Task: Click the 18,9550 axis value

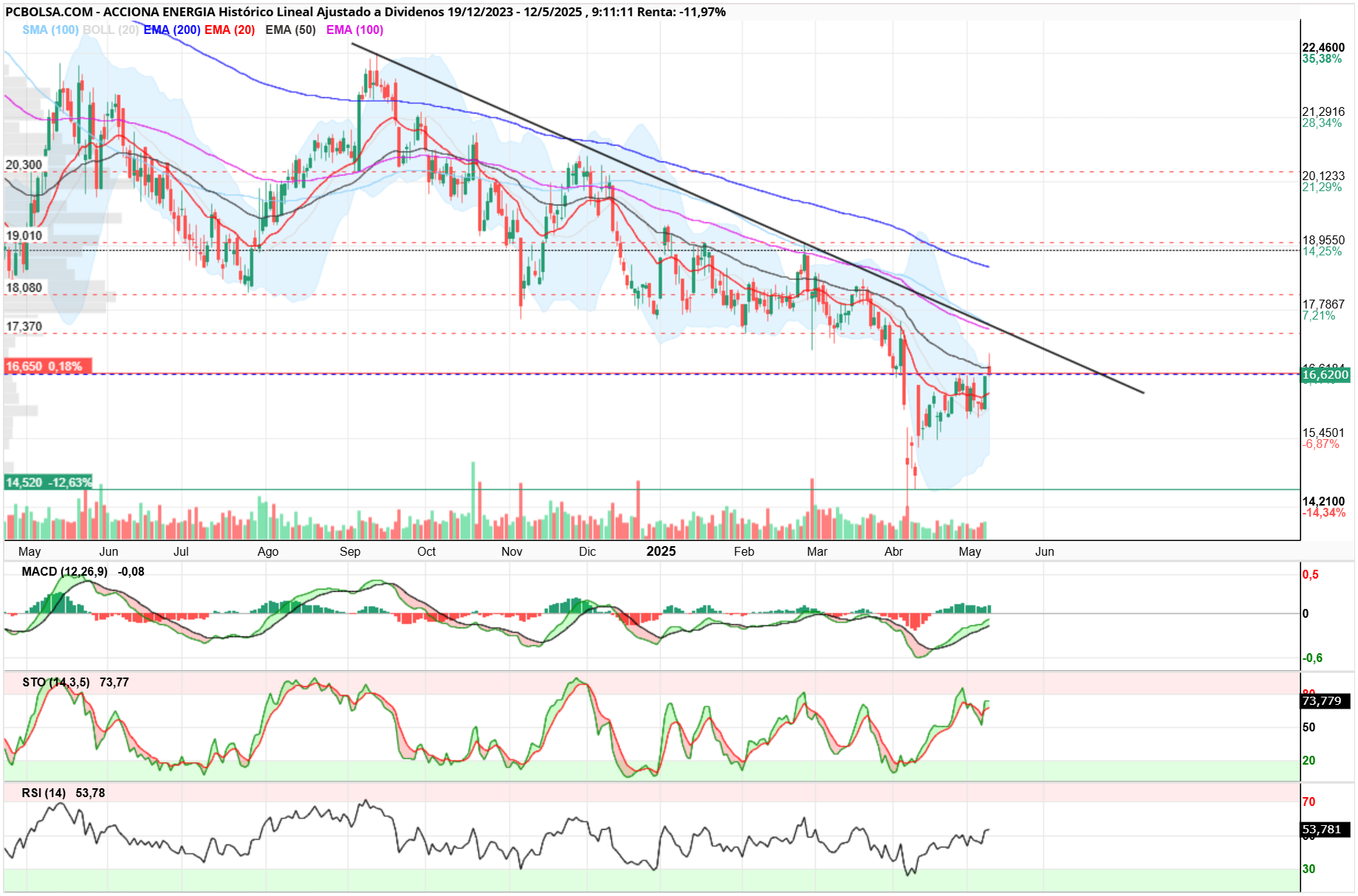Action: click(1323, 240)
